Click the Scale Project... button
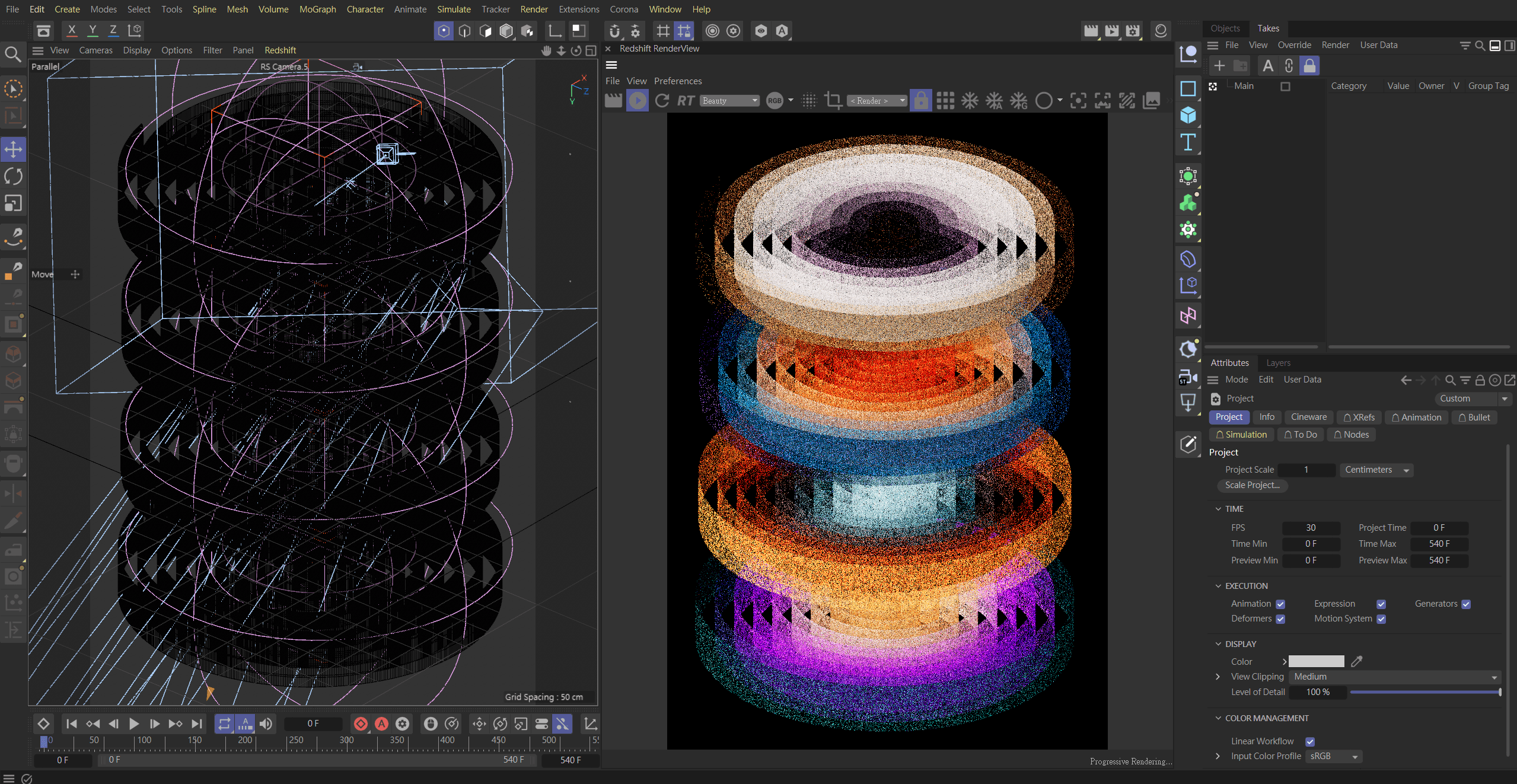 click(x=1252, y=485)
